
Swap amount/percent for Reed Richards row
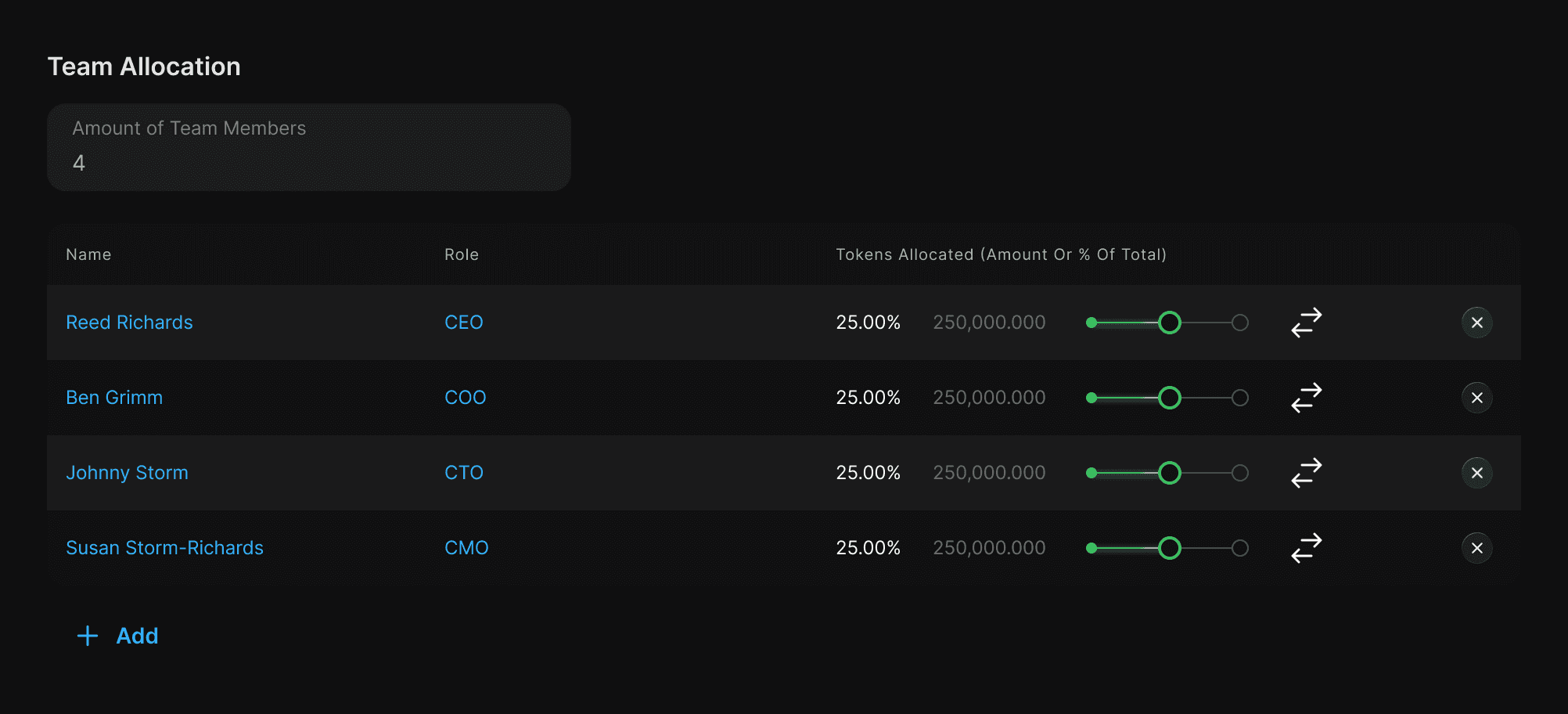click(1306, 322)
